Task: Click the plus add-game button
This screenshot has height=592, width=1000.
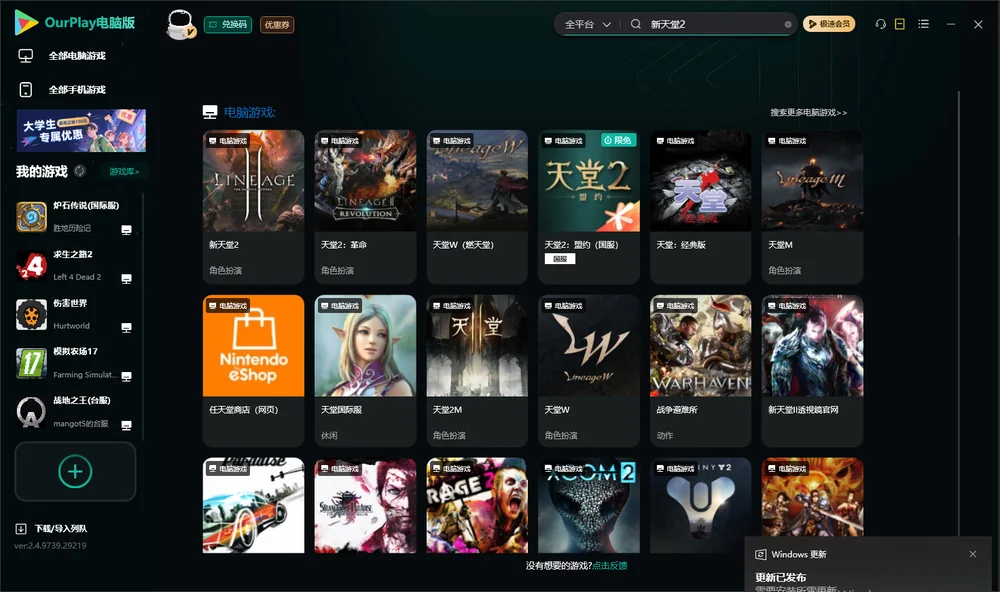Action: click(x=75, y=471)
